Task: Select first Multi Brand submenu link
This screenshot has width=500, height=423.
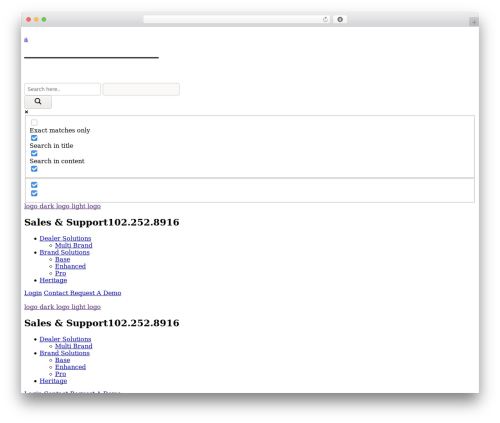Action: point(74,245)
